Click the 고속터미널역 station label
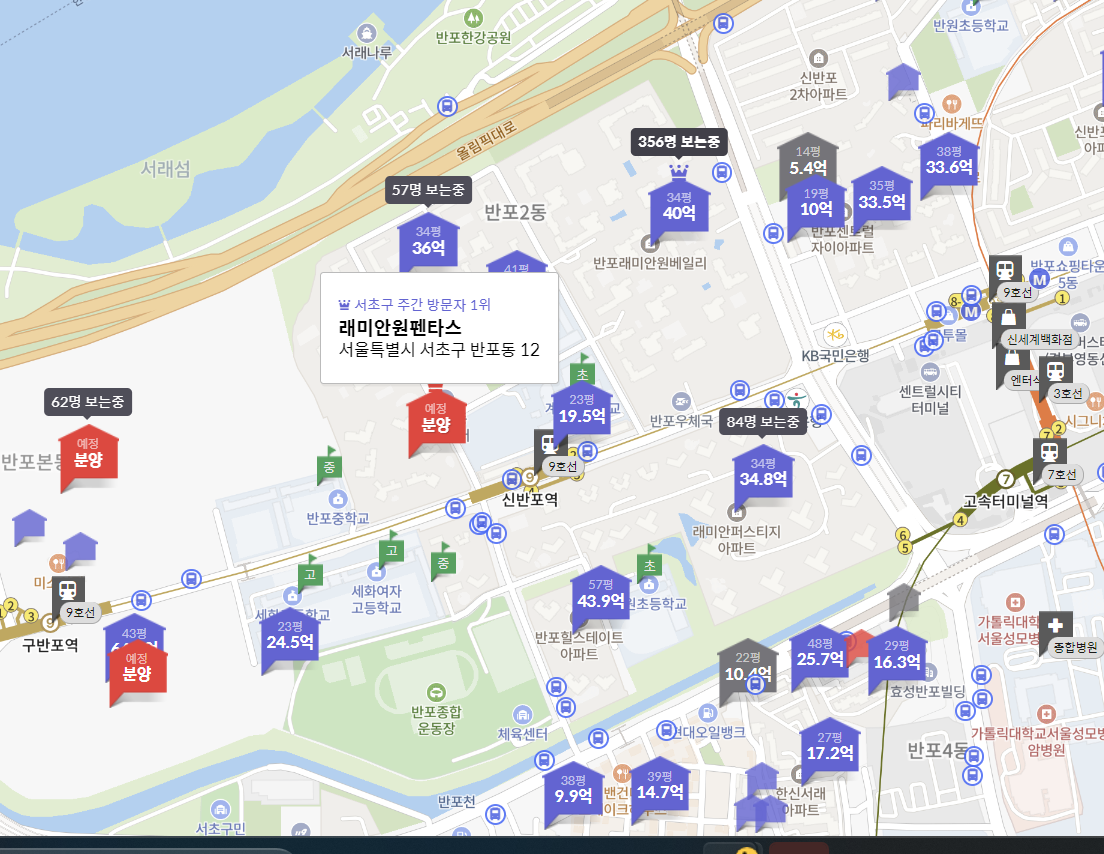This screenshot has height=854, width=1104. [x=1005, y=501]
